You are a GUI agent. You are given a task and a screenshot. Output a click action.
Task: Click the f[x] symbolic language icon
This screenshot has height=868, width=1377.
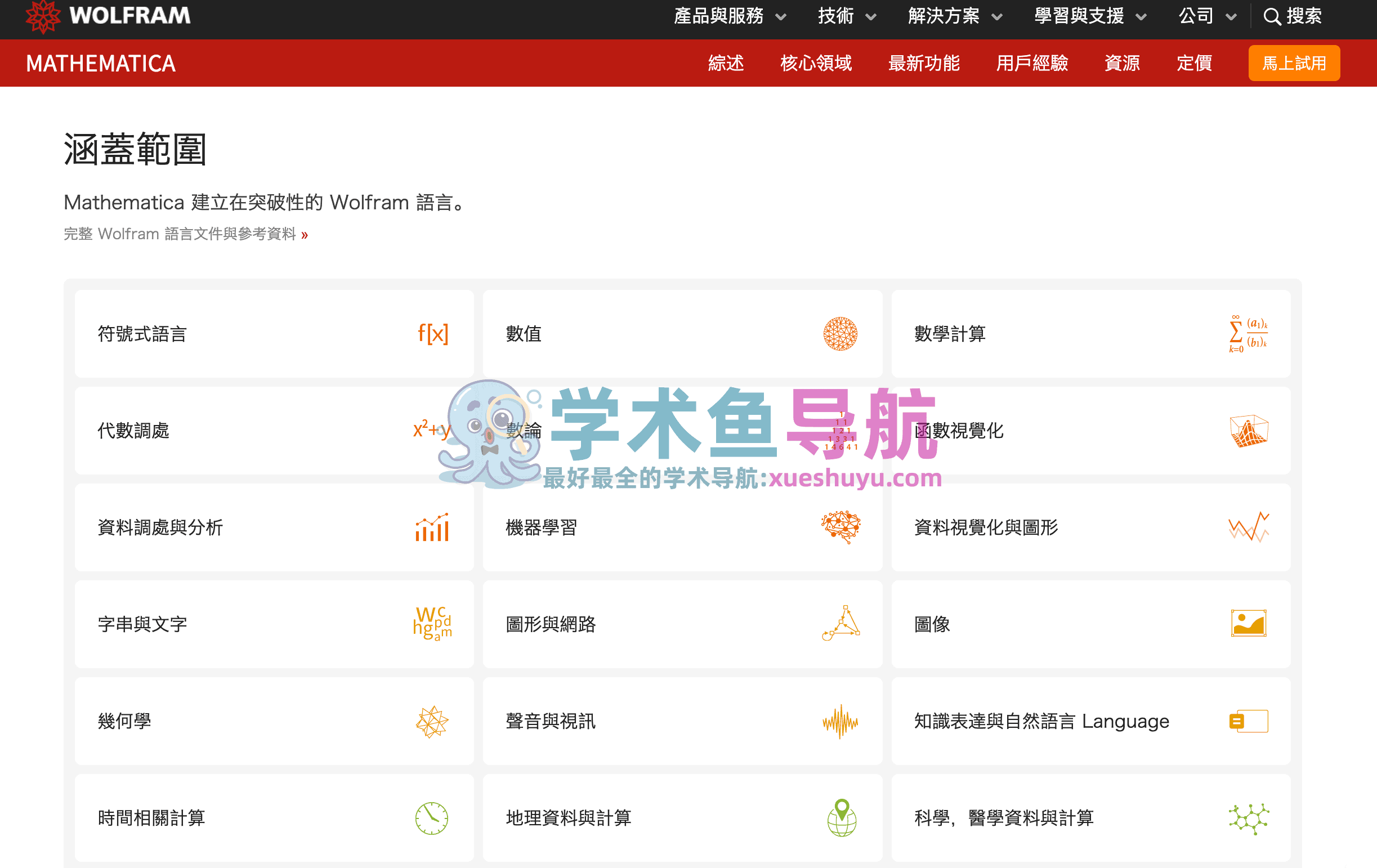(432, 333)
